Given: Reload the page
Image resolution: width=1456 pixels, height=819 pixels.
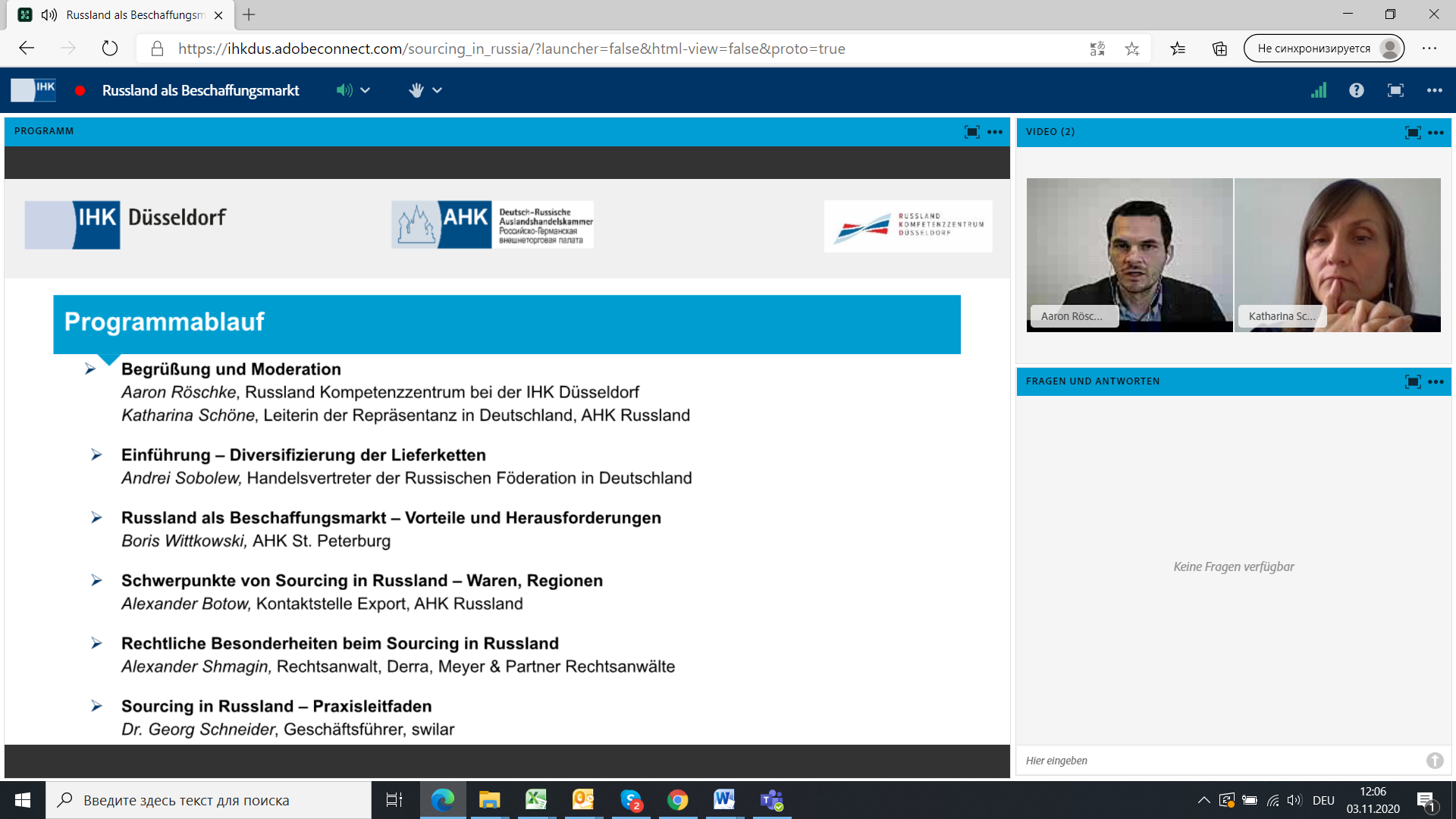Looking at the screenshot, I should coord(110,49).
